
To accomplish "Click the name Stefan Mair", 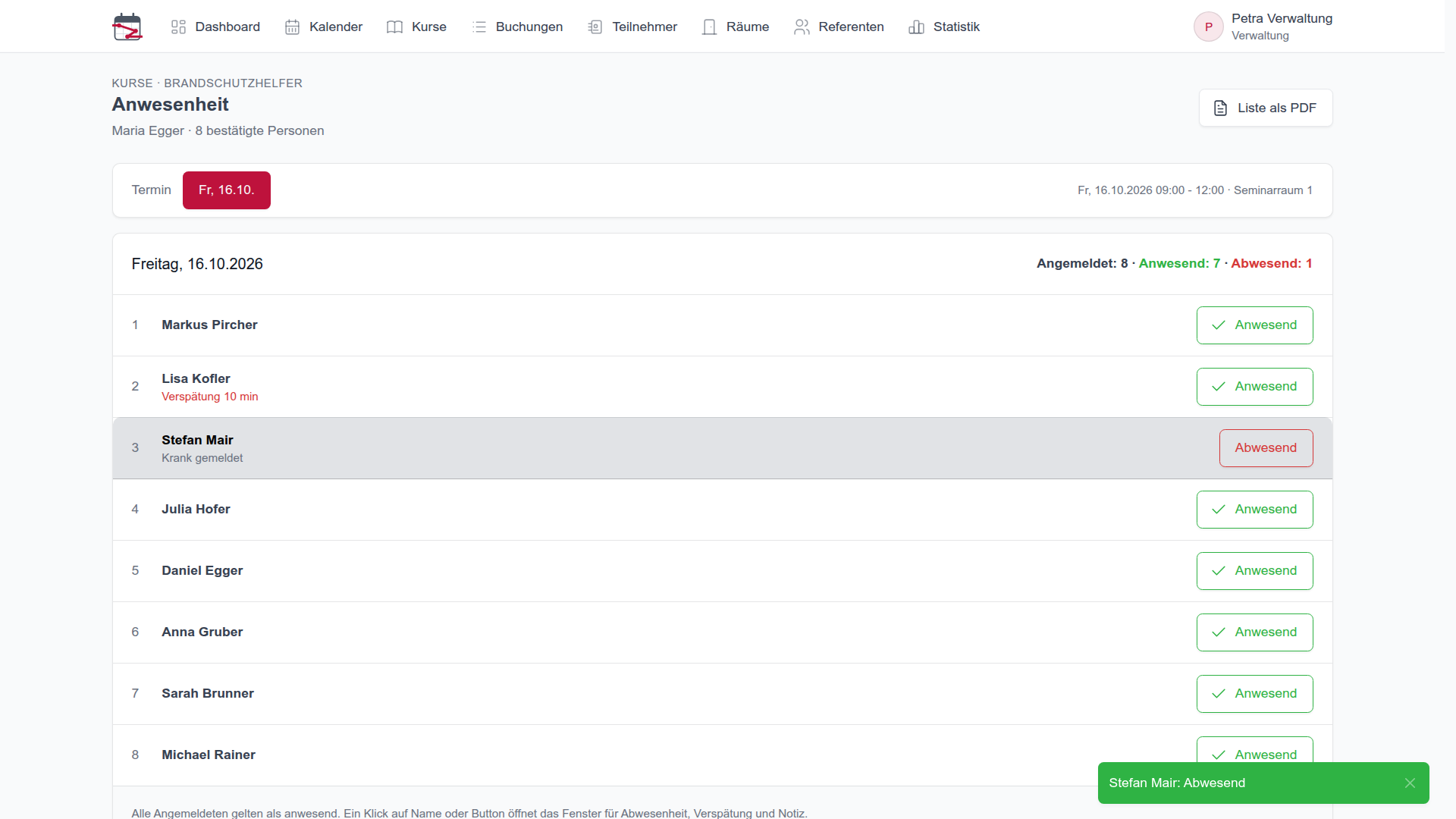I will pyautogui.click(x=197, y=440).
